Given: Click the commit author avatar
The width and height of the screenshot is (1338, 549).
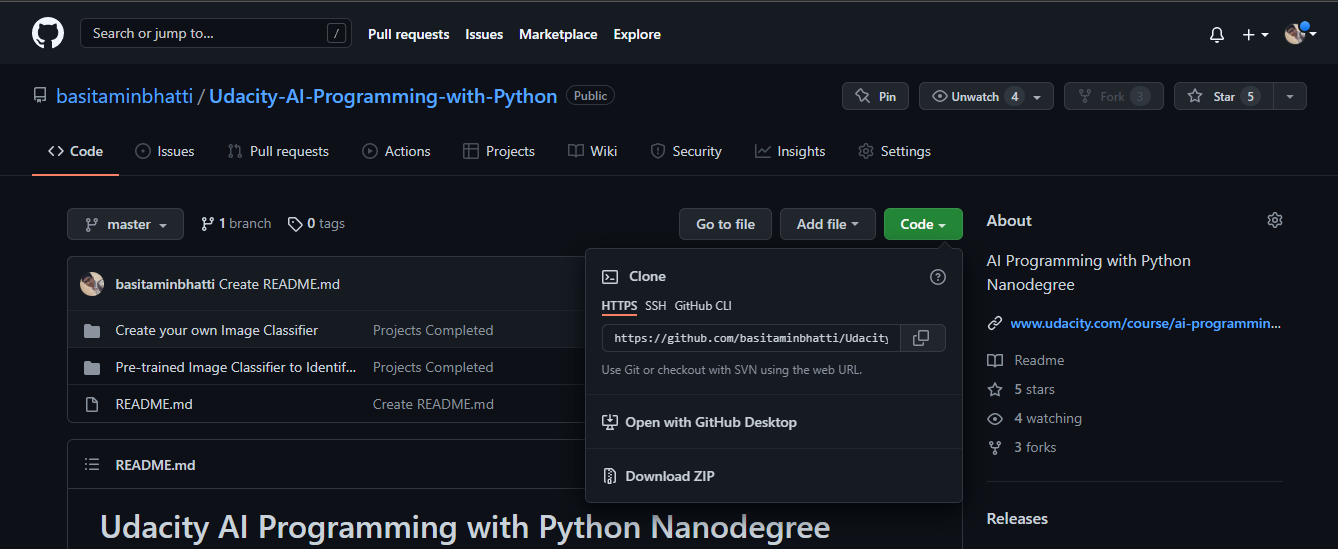Looking at the screenshot, I should pyautogui.click(x=92, y=284).
